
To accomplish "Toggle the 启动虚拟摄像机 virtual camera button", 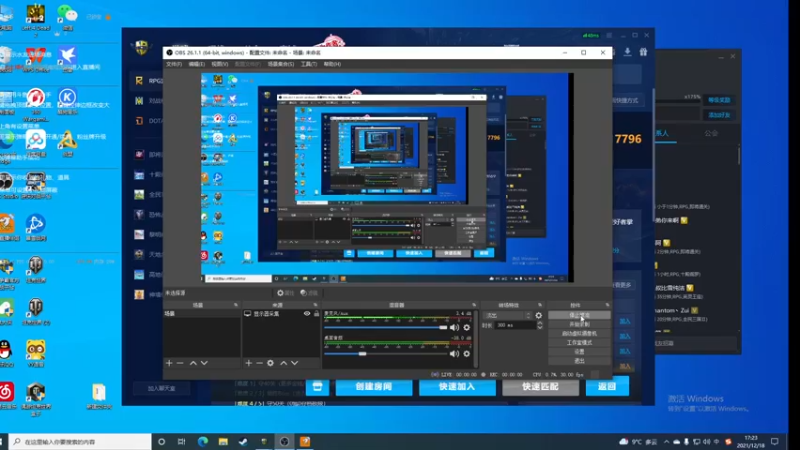I will pyautogui.click(x=579, y=334).
